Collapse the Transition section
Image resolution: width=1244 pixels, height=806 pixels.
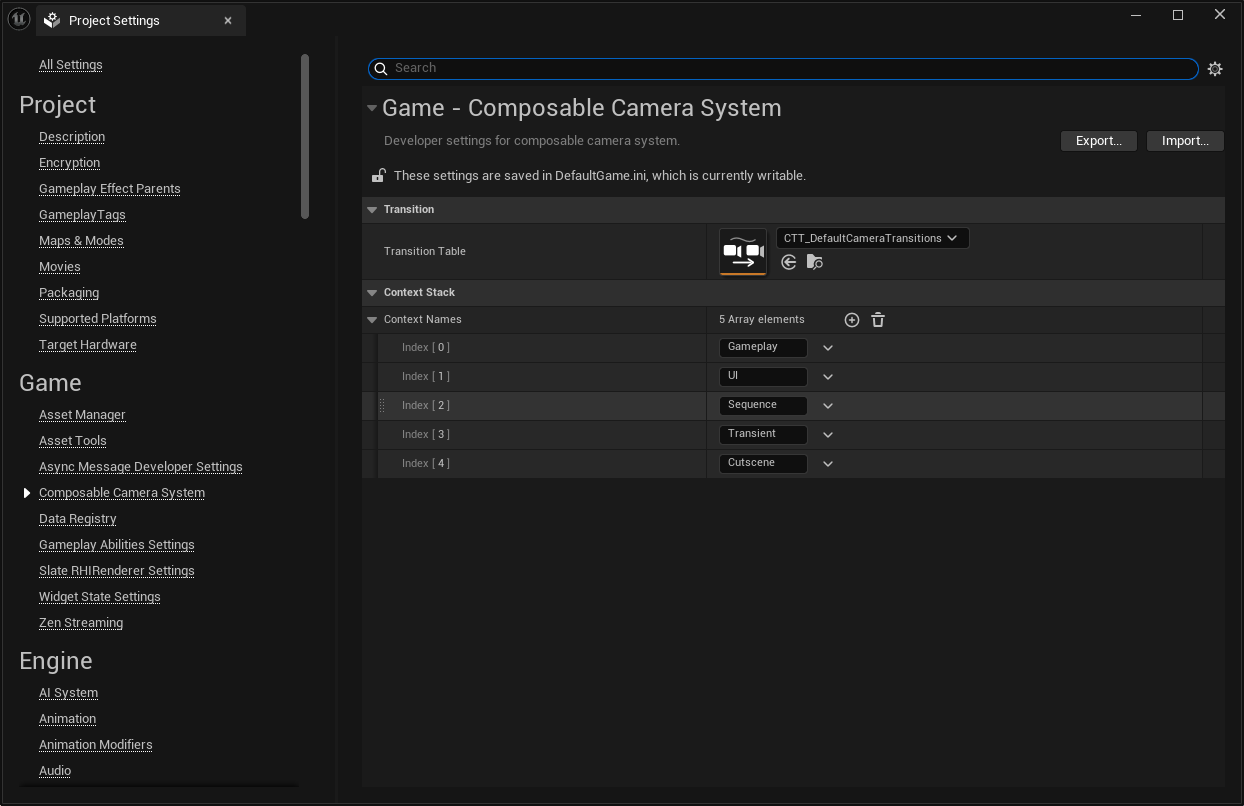coord(372,210)
